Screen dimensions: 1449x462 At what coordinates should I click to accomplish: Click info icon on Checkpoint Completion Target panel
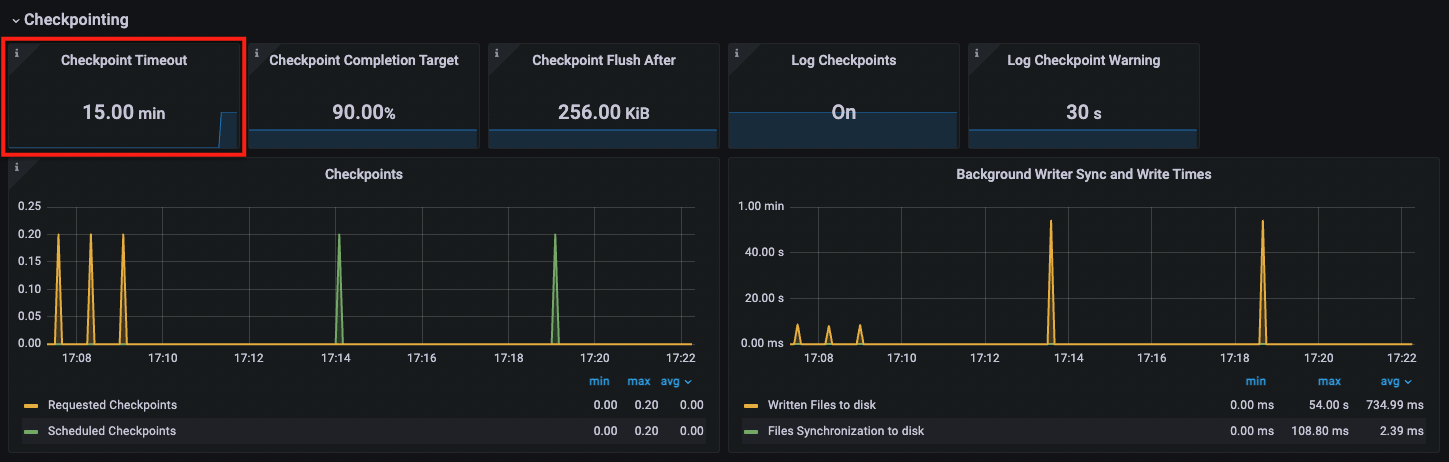(x=255, y=52)
